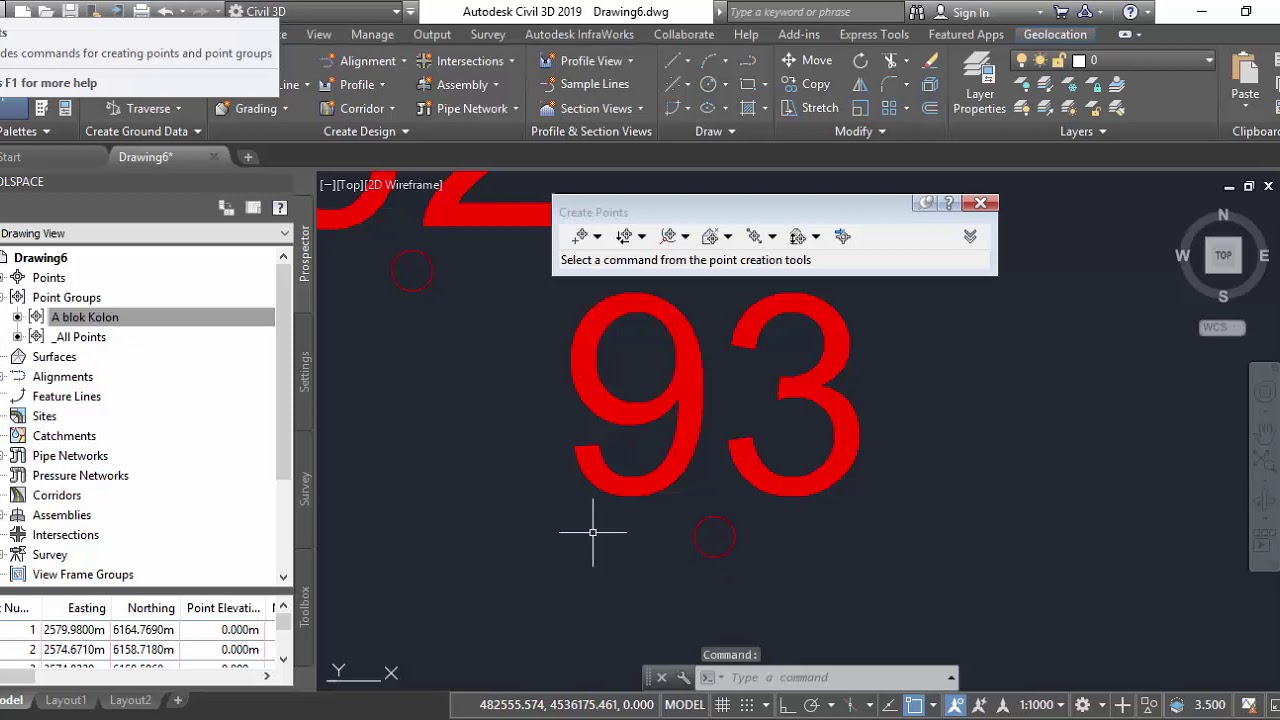Click the Create Points expand toolbar chevron

(x=969, y=236)
